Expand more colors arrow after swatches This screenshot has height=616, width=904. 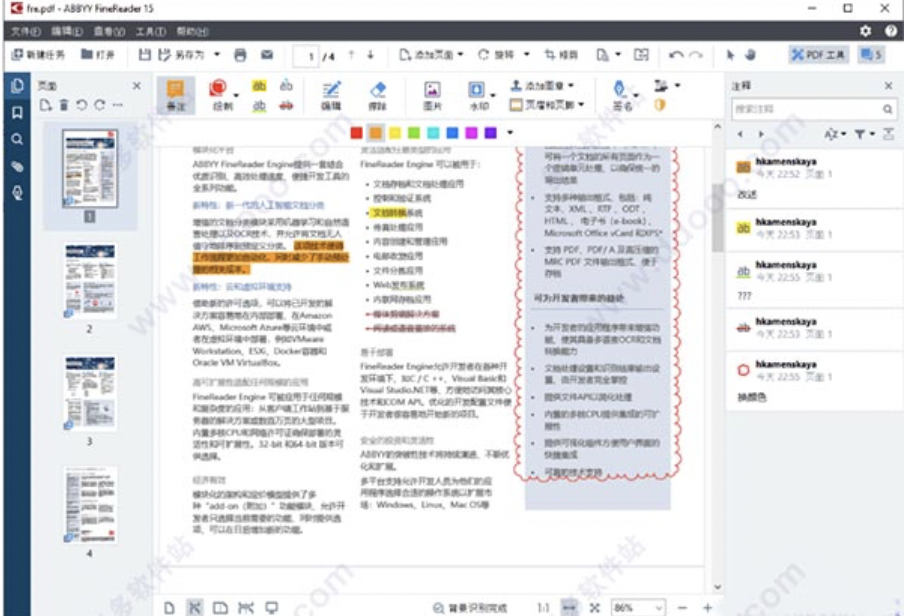[510, 133]
